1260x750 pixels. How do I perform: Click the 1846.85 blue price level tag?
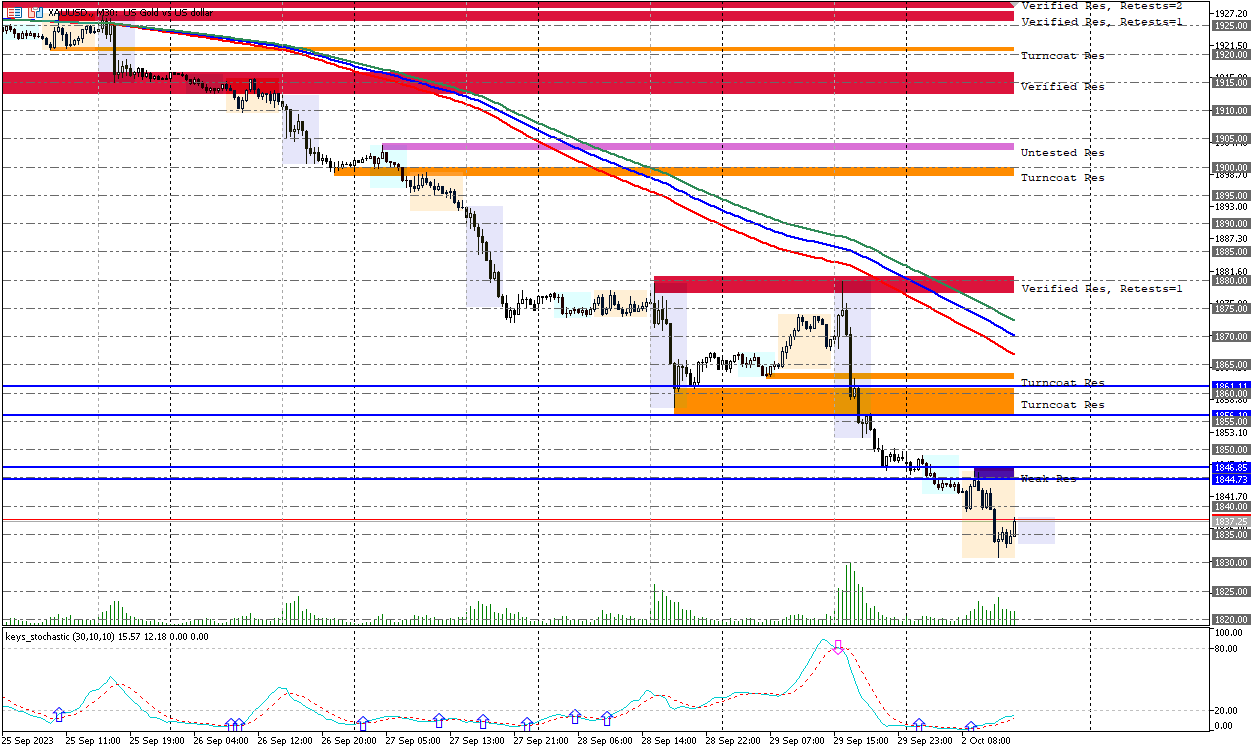[x=1228, y=467]
